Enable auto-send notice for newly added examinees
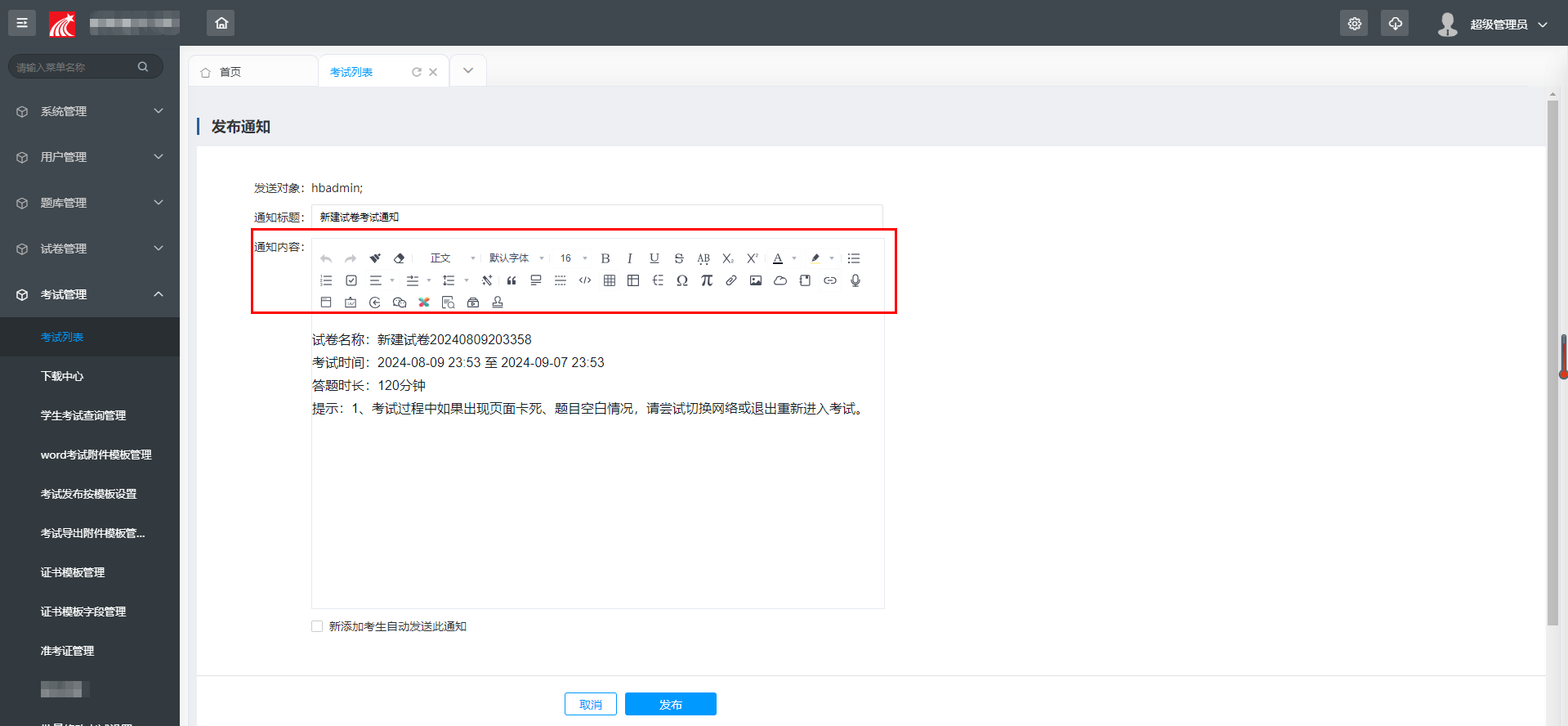This screenshot has width=1568, height=726. coord(317,626)
